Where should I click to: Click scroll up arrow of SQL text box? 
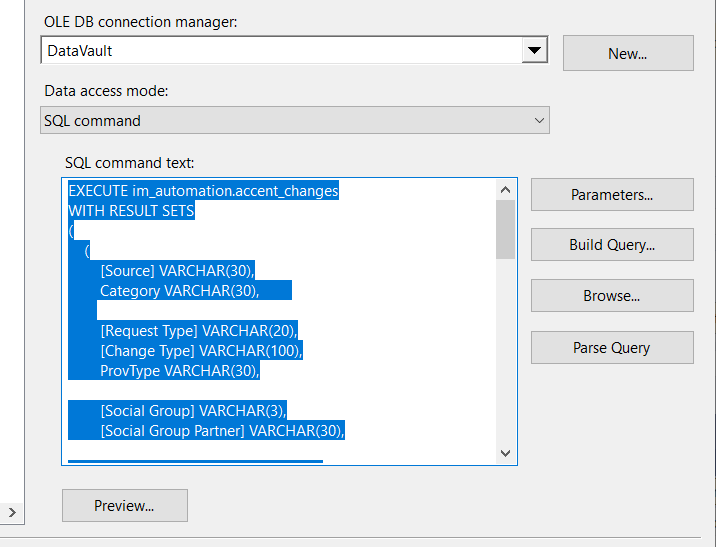[505, 189]
